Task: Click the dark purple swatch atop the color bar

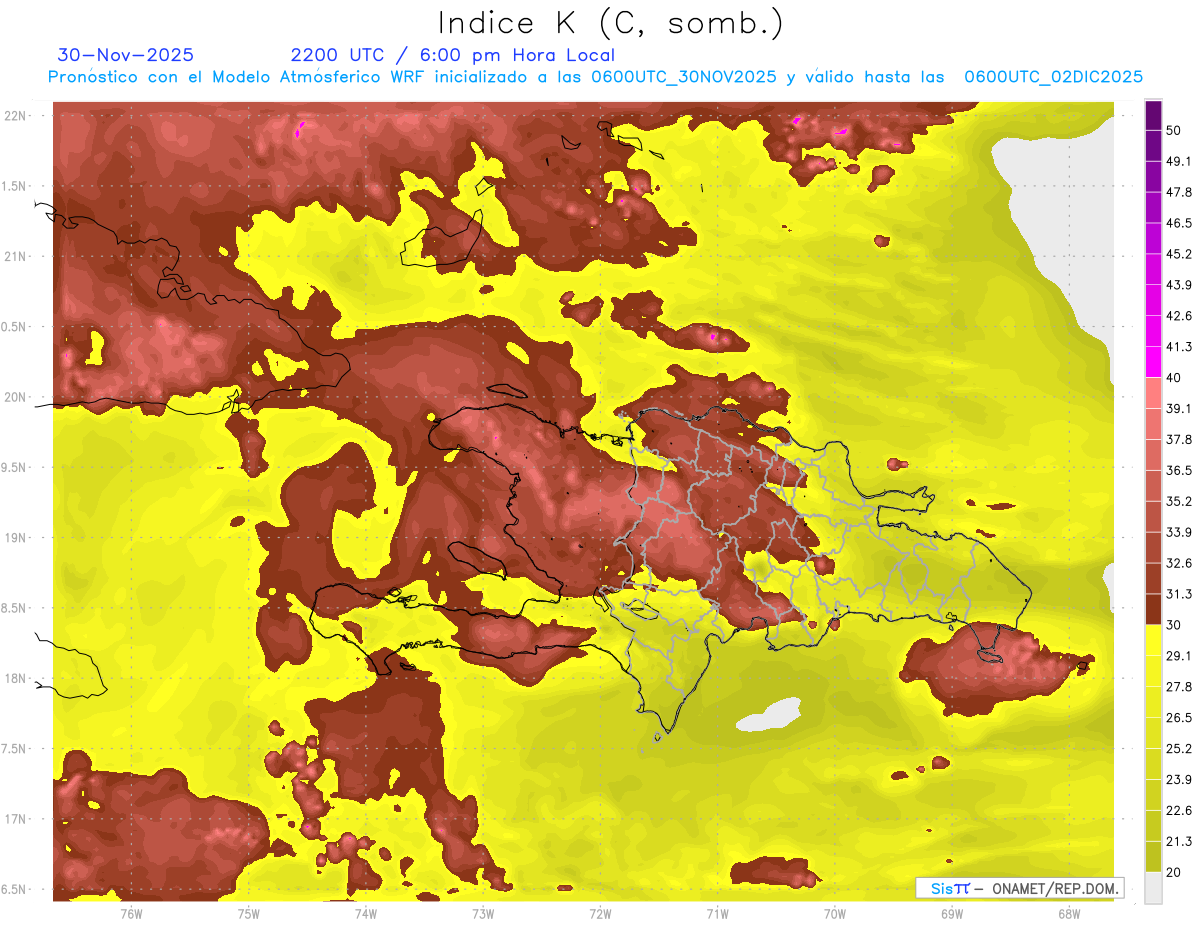Action: (x=1153, y=115)
